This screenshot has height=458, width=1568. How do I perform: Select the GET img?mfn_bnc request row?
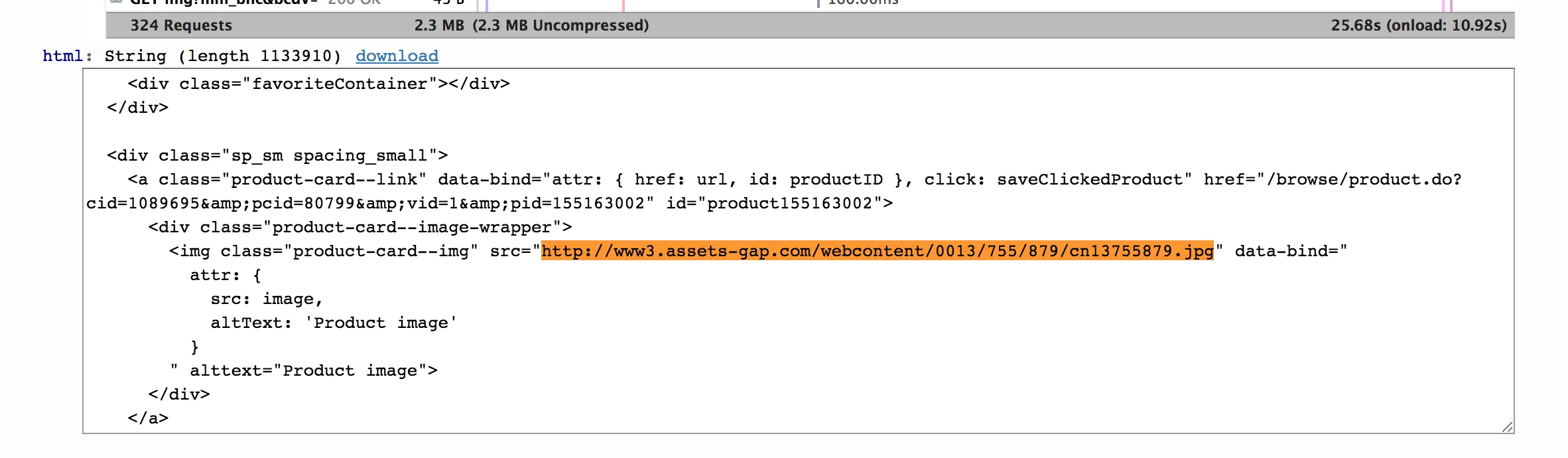point(219,3)
